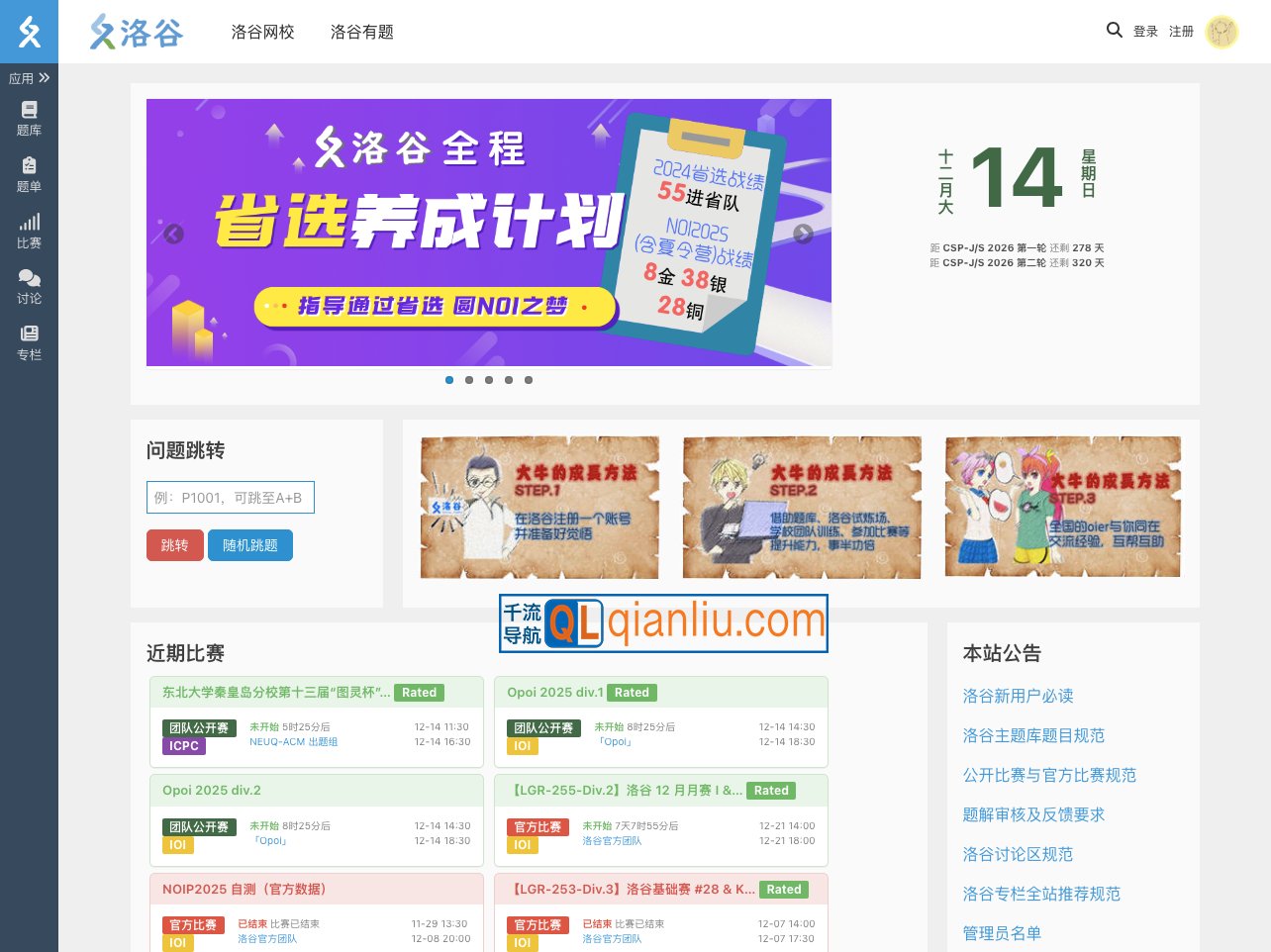Click the 随机跳题 random problem button
1271x952 pixels.
(x=250, y=545)
